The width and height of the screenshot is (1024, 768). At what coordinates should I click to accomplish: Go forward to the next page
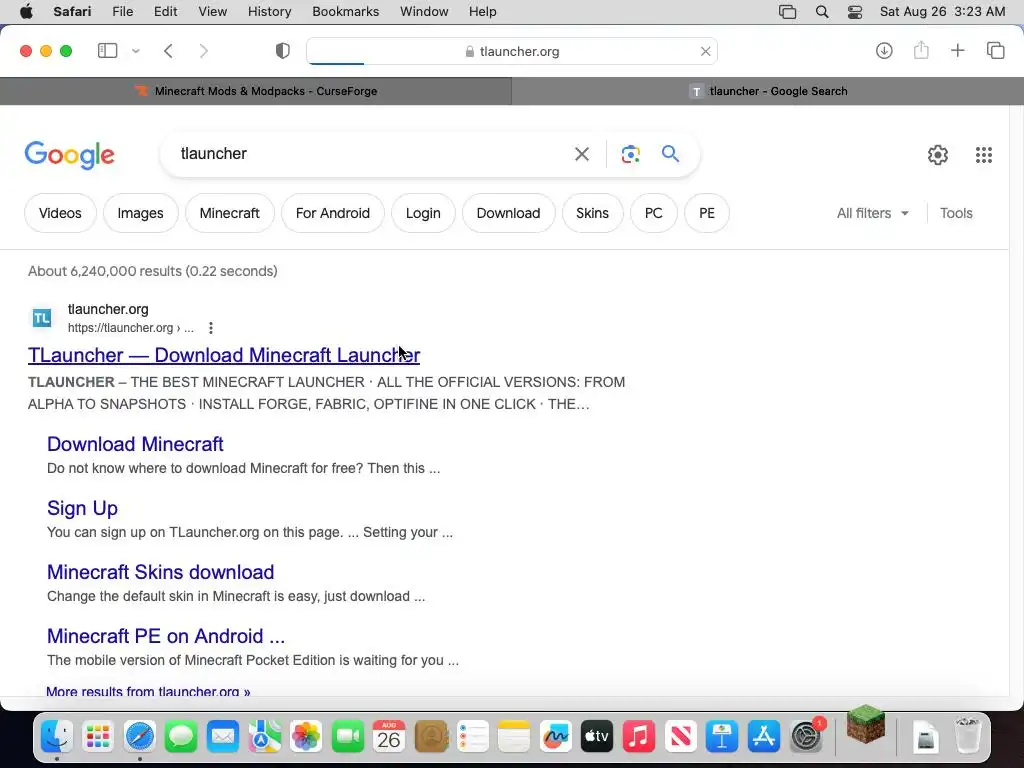(x=204, y=51)
